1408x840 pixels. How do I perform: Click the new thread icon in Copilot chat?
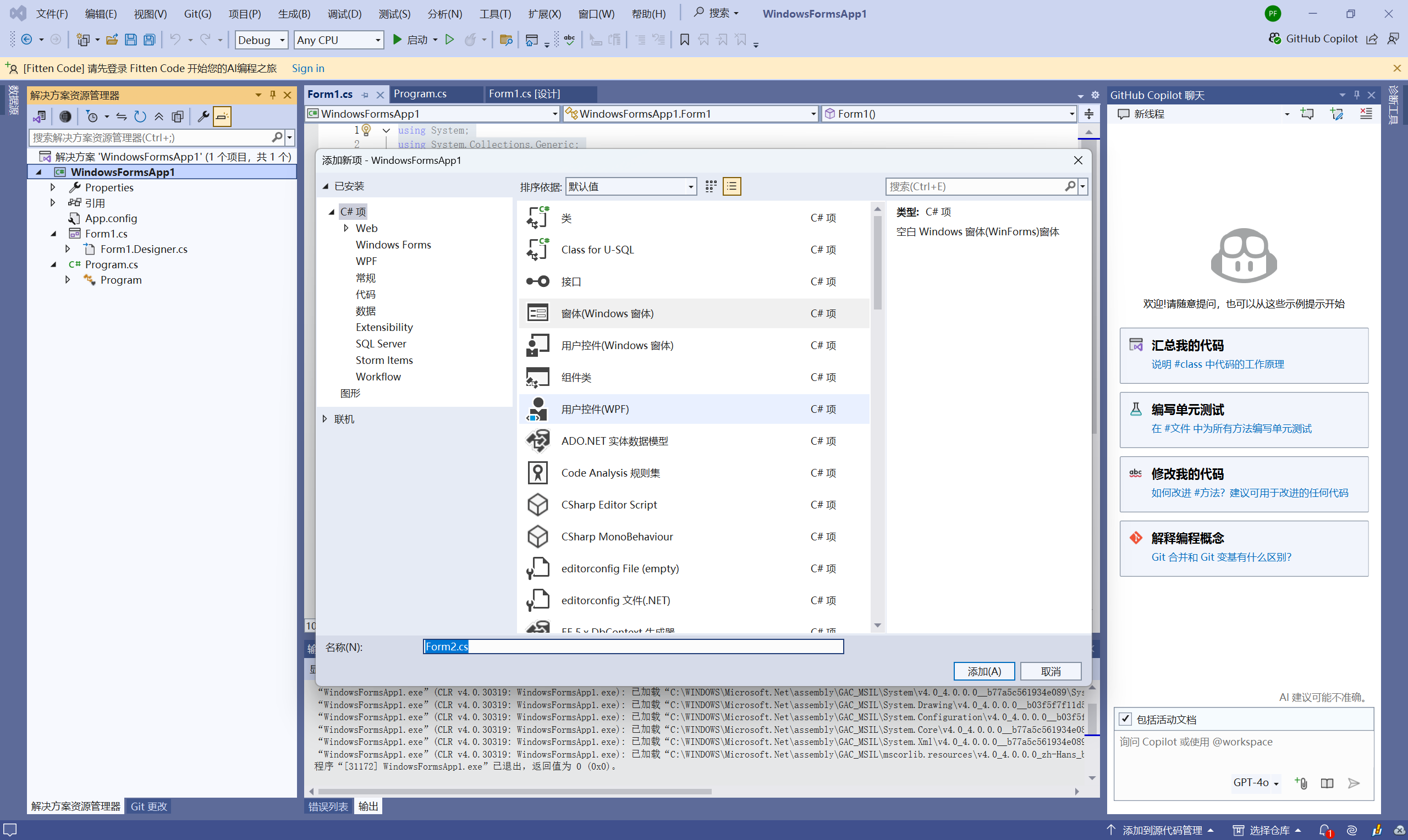pos(1307,114)
